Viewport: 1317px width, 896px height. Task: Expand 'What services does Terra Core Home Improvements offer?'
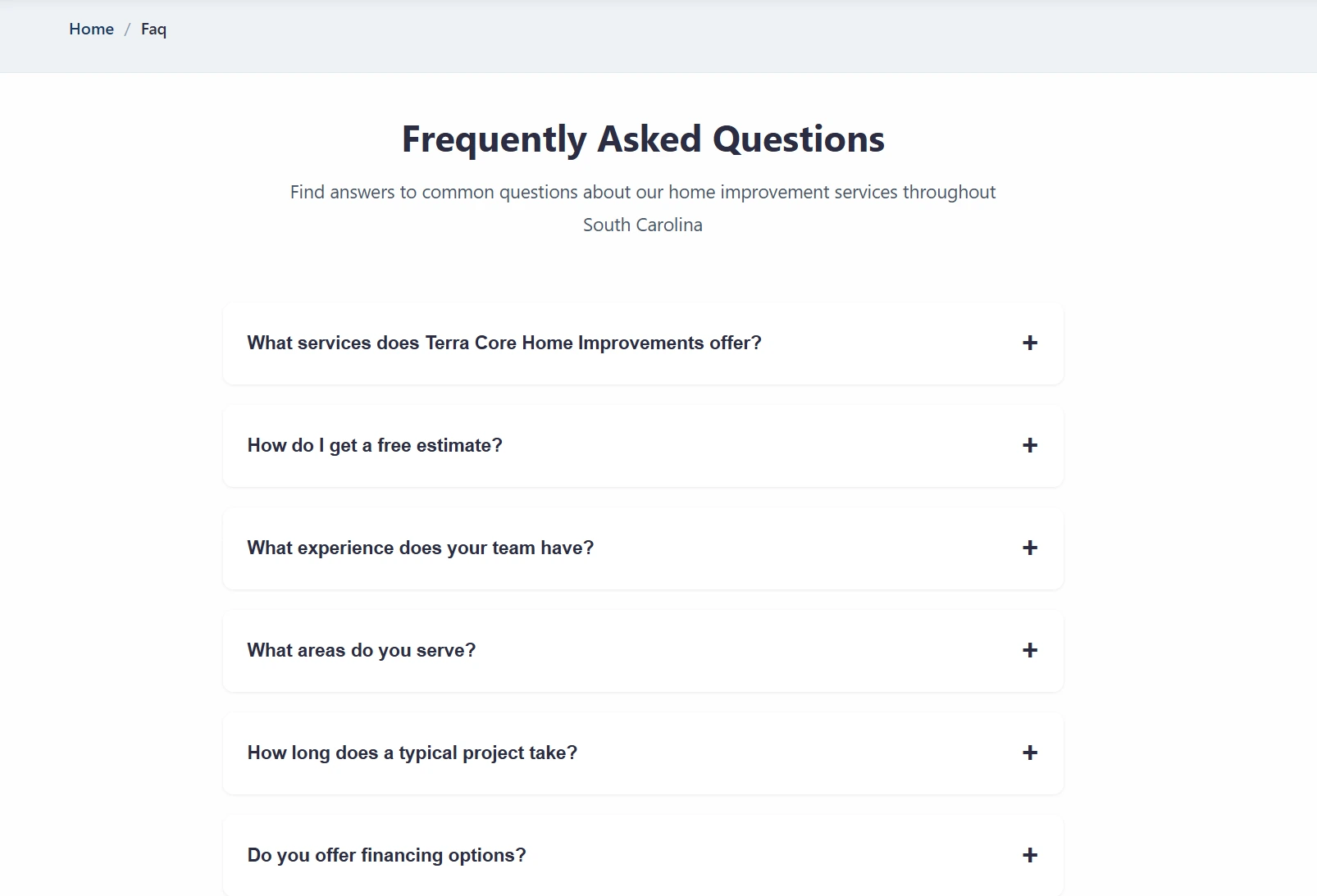(x=504, y=343)
